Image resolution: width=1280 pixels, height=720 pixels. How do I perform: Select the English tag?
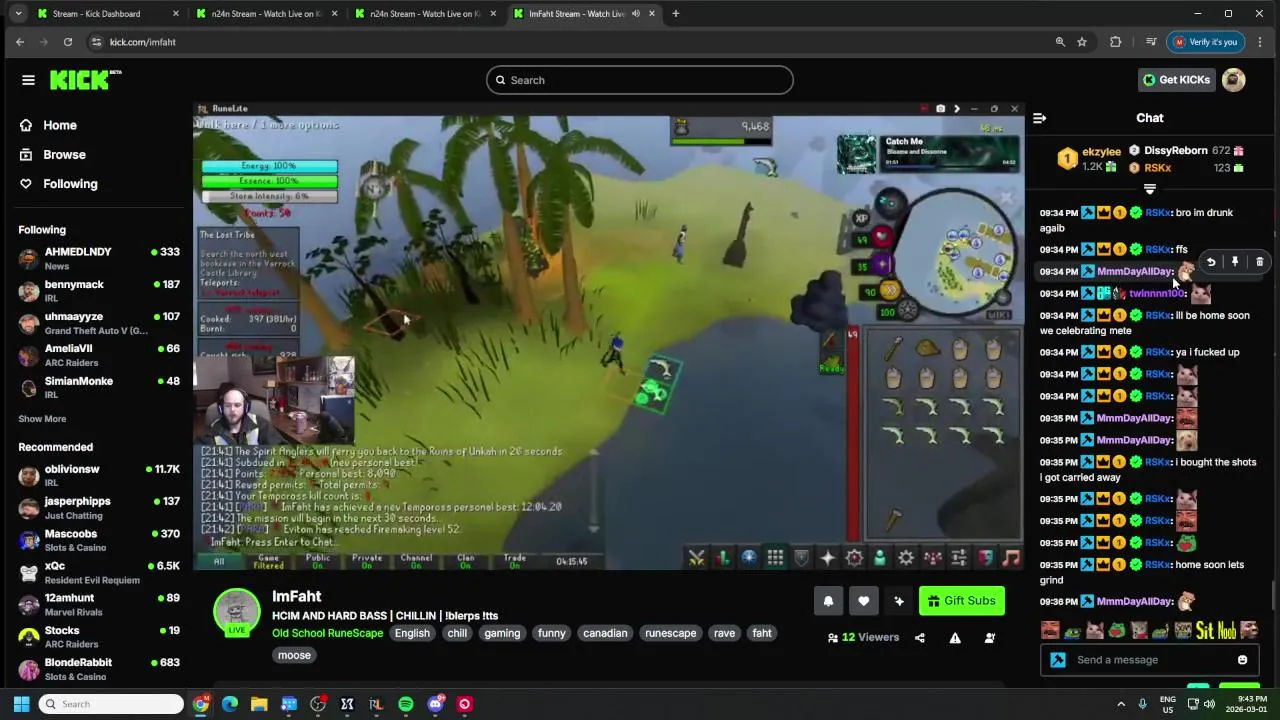[x=412, y=633]
